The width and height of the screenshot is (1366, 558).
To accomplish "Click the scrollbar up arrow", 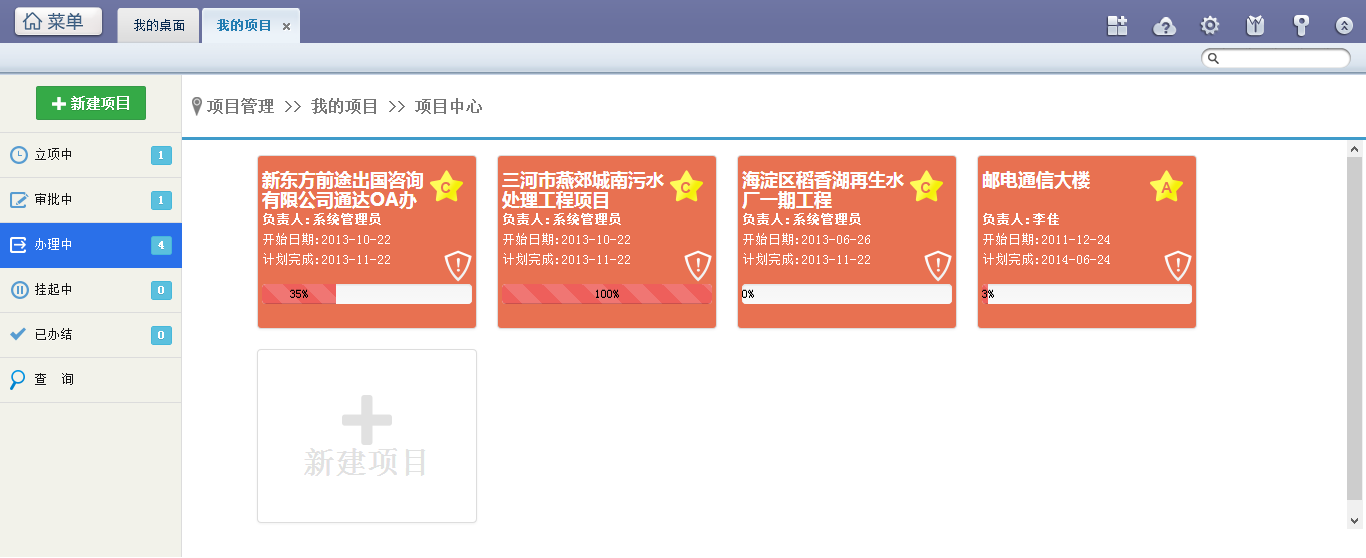I will (1355, 149).
